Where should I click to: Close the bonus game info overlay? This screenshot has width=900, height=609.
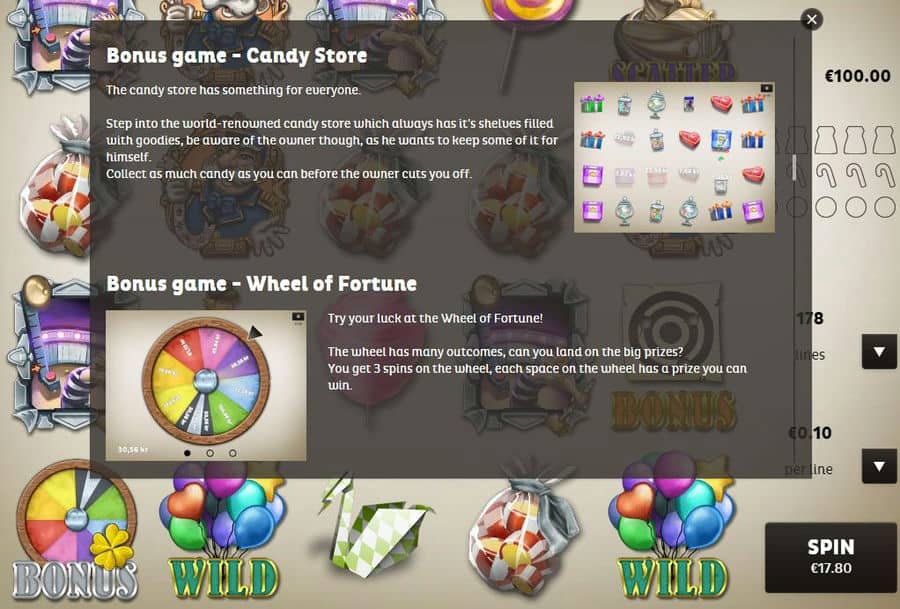(812, 20)
